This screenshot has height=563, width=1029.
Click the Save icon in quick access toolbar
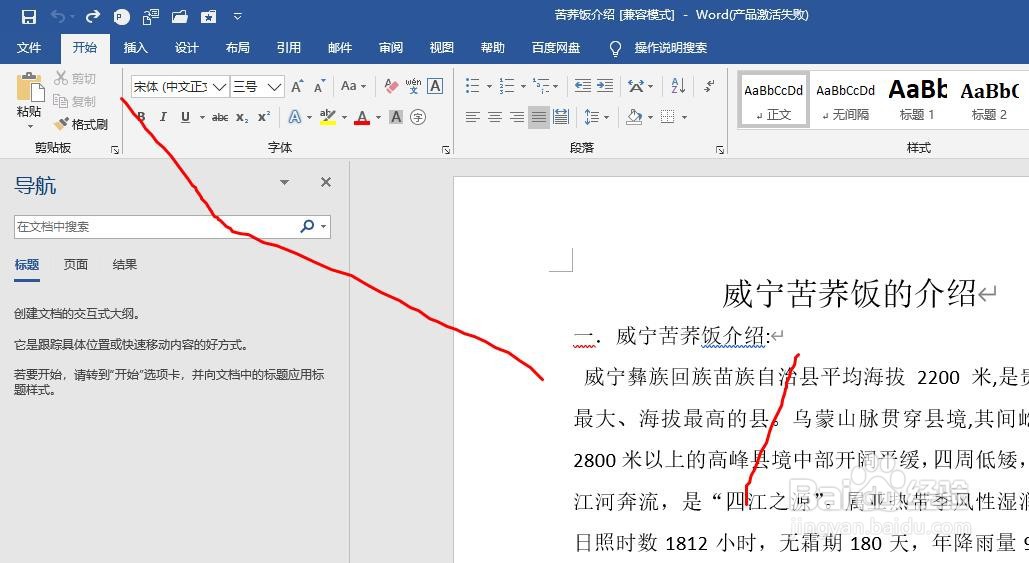[x=28, y=16]
